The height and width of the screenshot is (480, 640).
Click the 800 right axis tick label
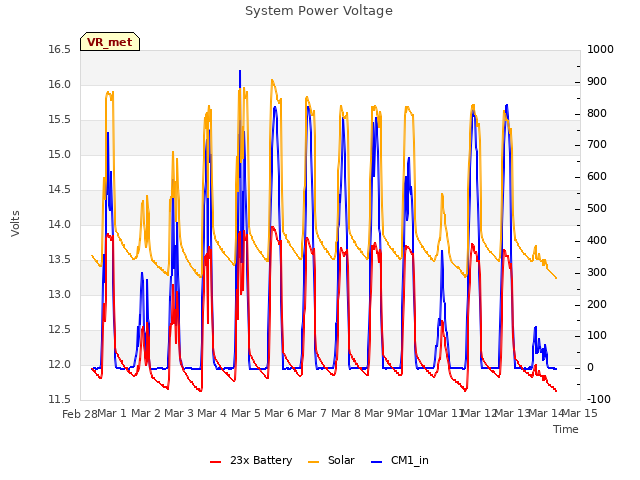click(x=597, y=113)
